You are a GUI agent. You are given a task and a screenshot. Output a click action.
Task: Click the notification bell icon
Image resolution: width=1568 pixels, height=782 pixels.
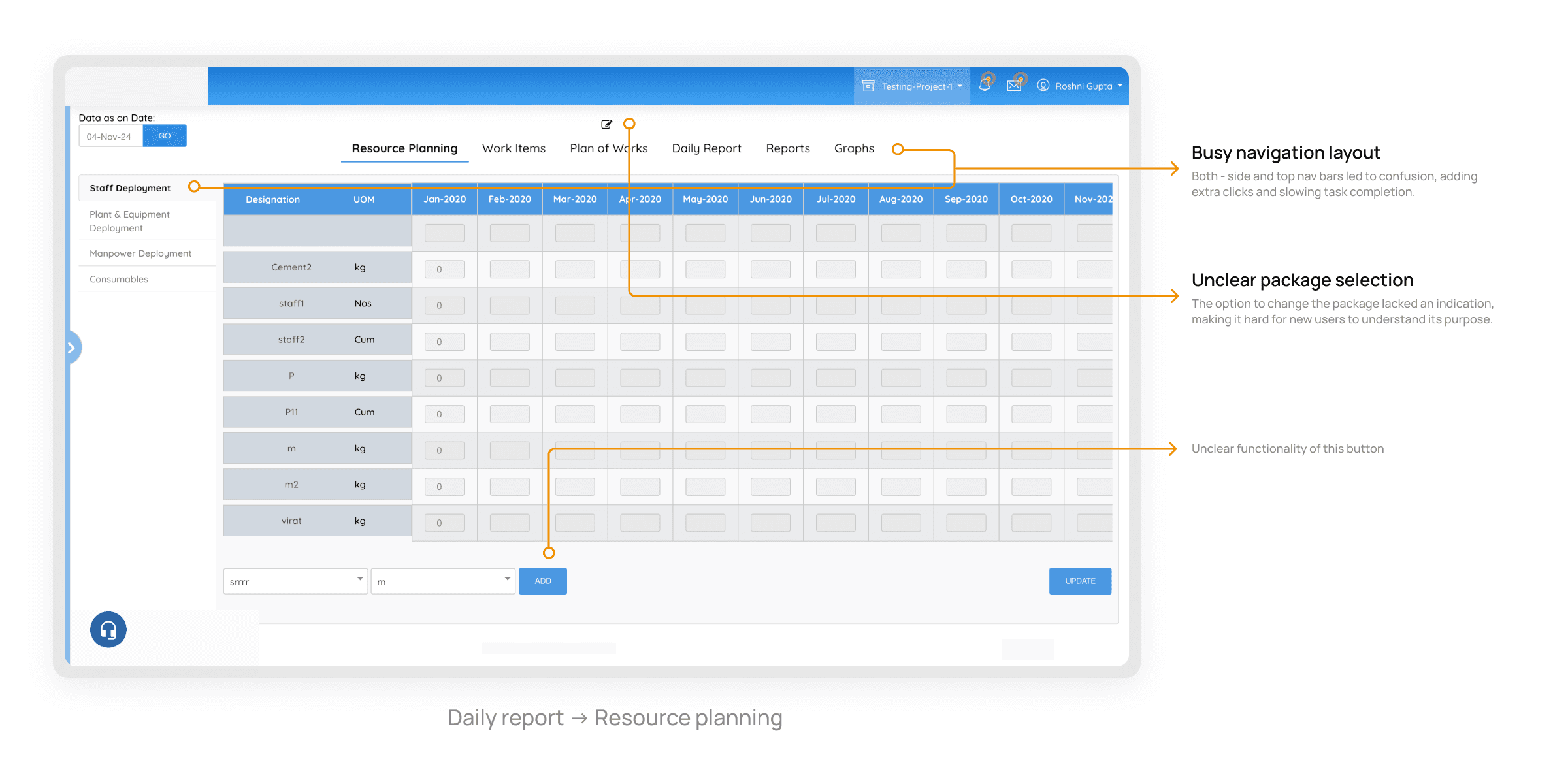[985, 85]
